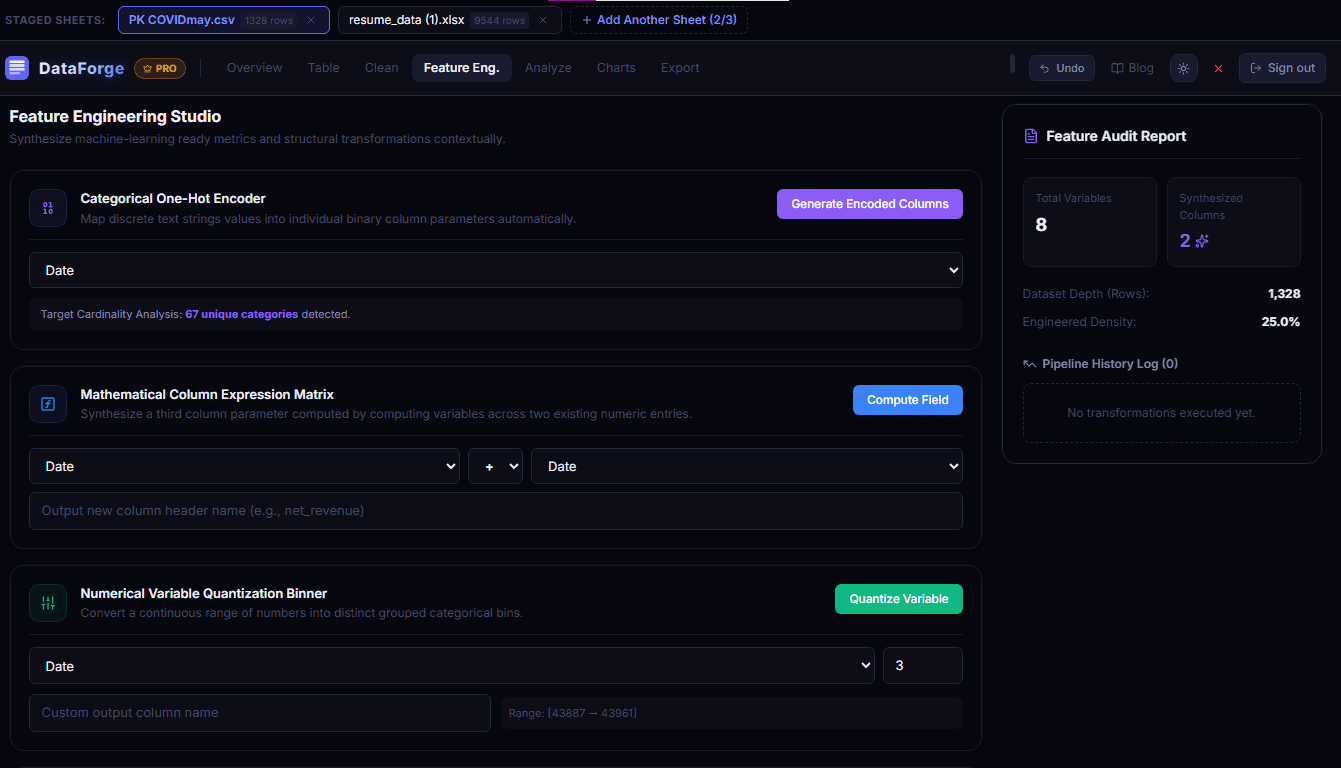Click the output new column header name field
This screenshot has width=1341, height=768.
tap(496, 511)
